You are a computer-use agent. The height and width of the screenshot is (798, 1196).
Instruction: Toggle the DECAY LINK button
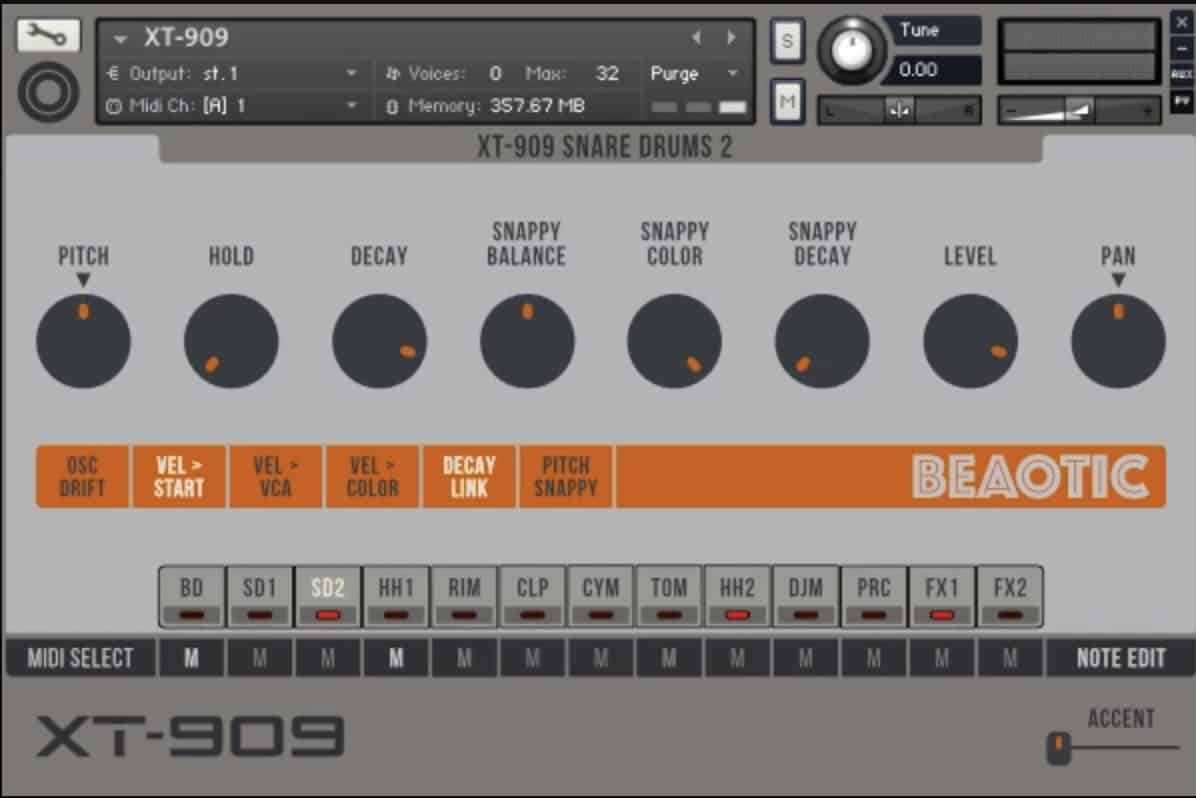(x=469, y=477)
